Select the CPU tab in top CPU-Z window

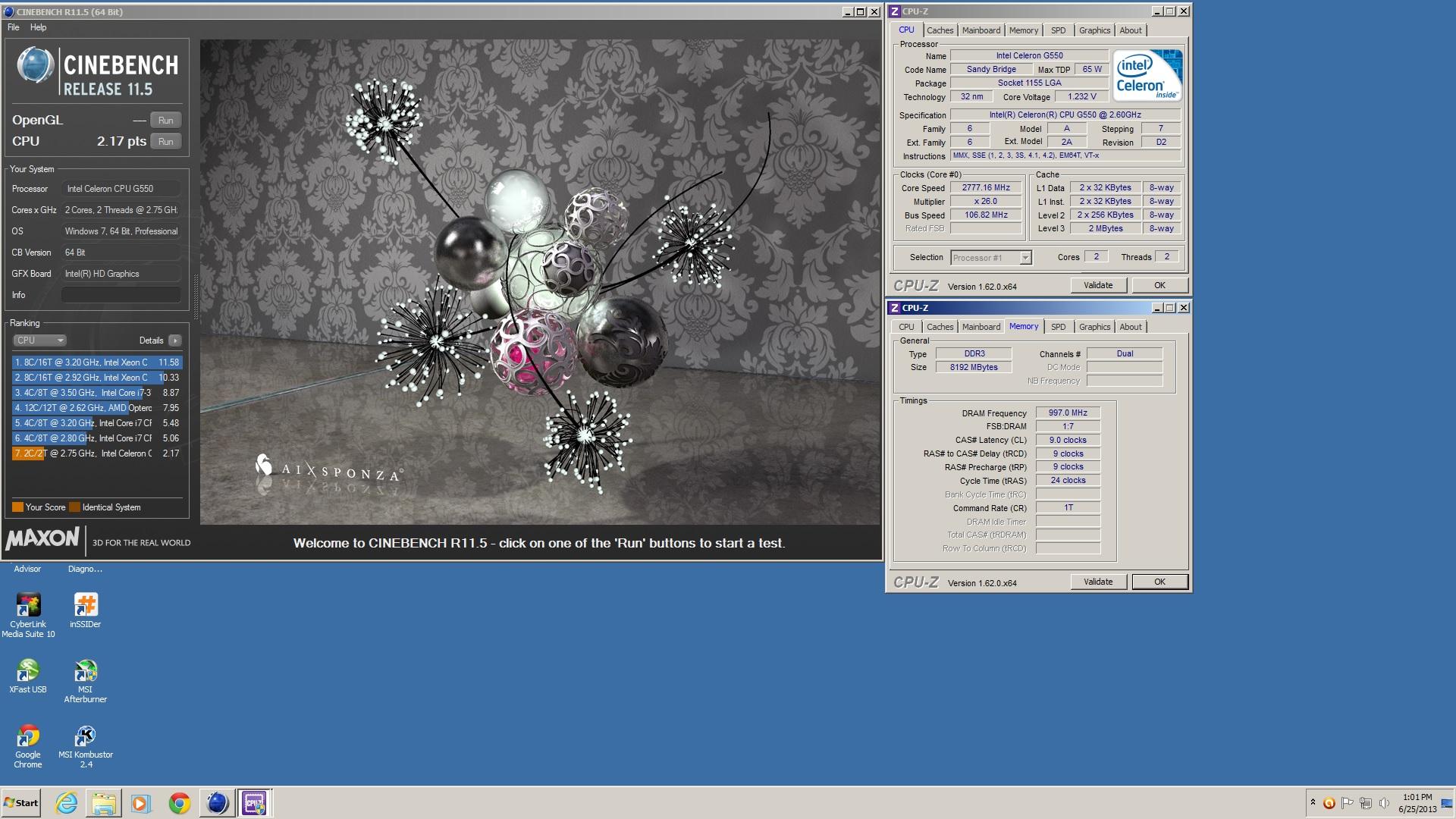coord(906,30)
